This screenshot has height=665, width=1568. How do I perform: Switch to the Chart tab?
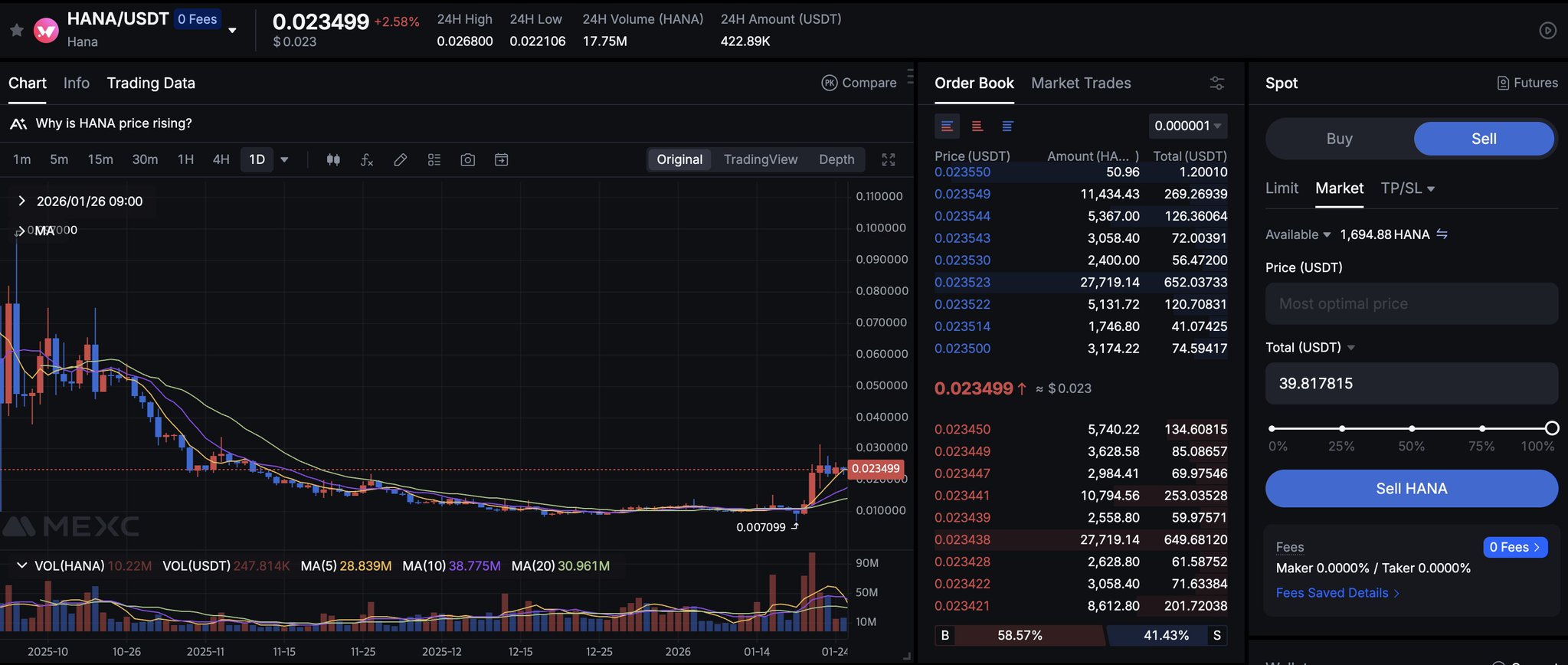[28, 83]
